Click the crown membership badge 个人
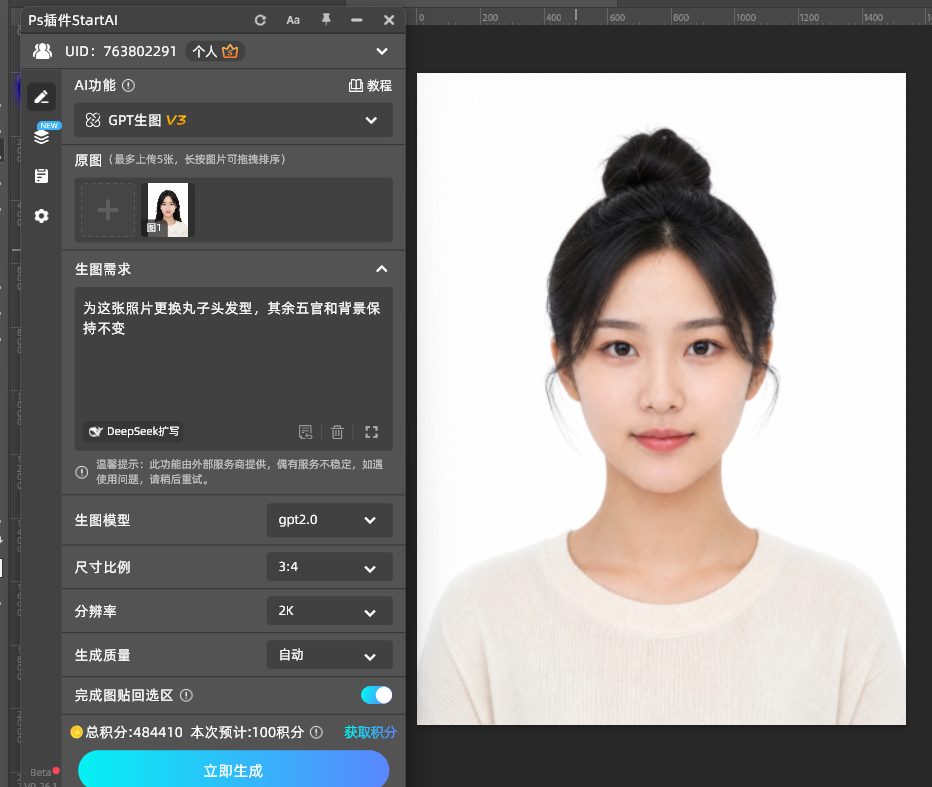The image size is (932, 787). 215,52
